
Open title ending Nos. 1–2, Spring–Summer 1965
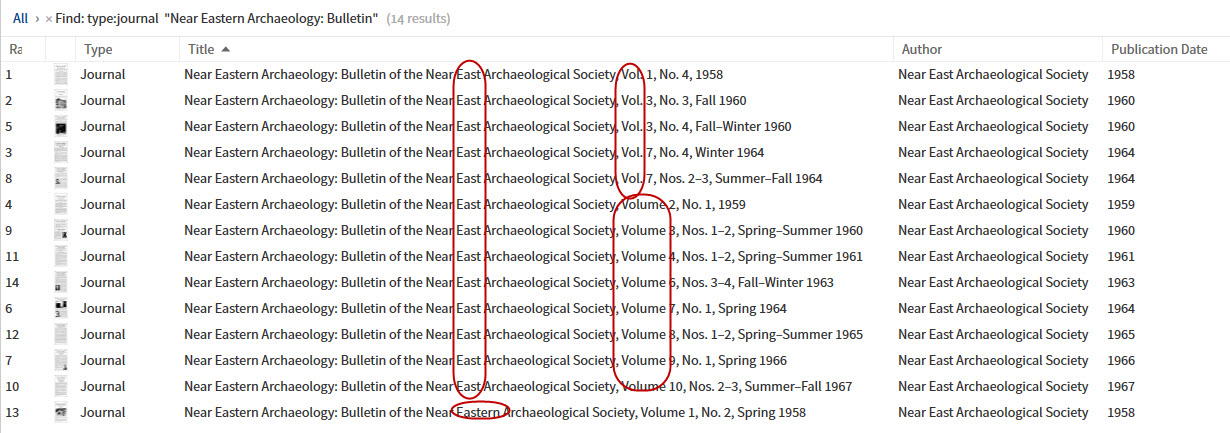523,334
